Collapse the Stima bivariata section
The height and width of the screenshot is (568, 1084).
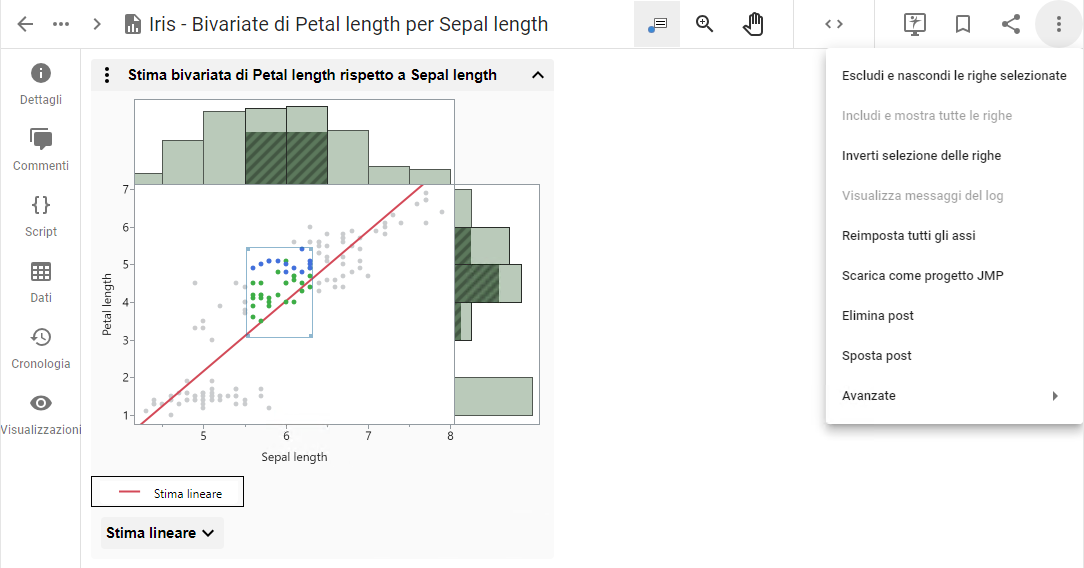tap(538, 75)
